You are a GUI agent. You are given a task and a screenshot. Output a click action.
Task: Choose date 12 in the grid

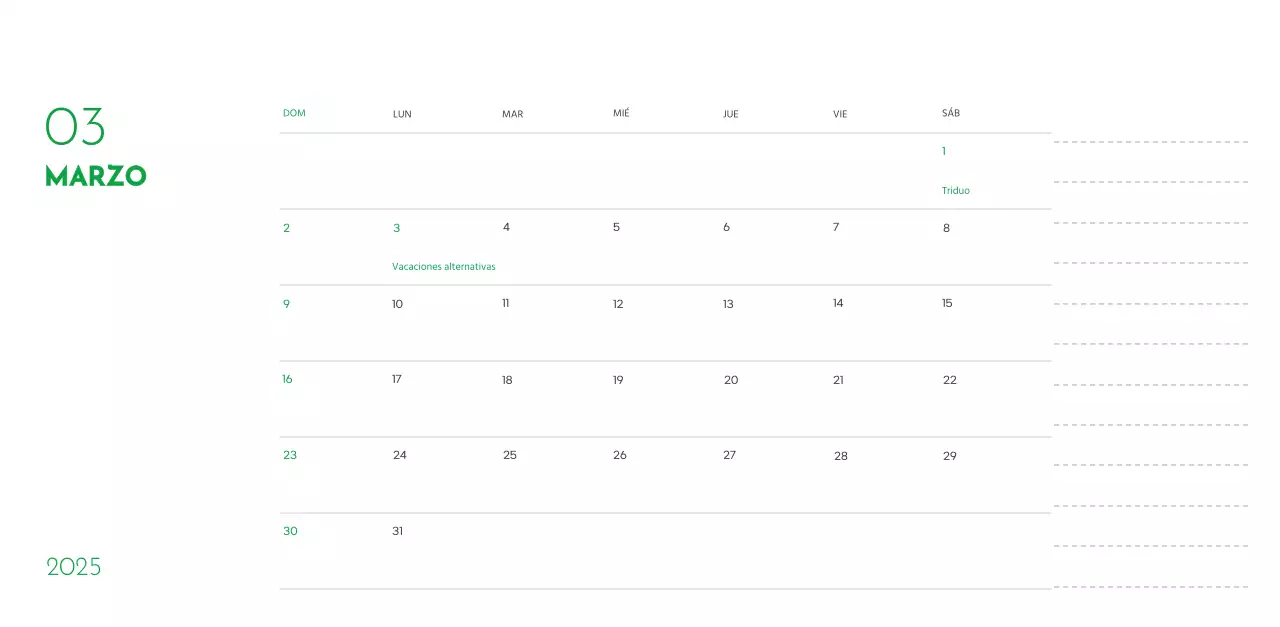(x=618, y=304)
